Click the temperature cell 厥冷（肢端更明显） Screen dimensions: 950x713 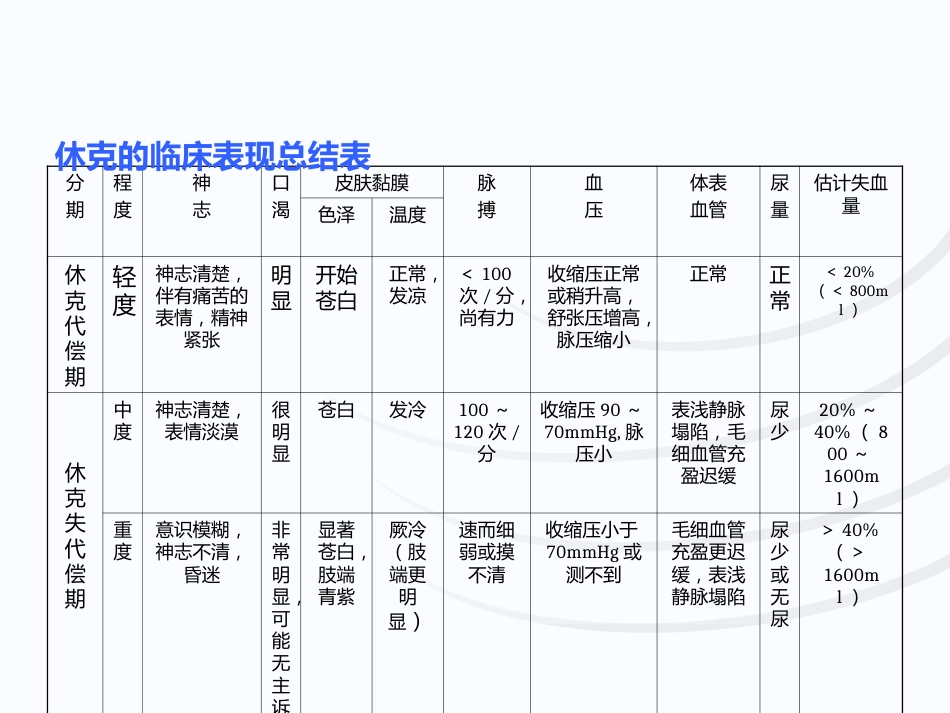408,613
